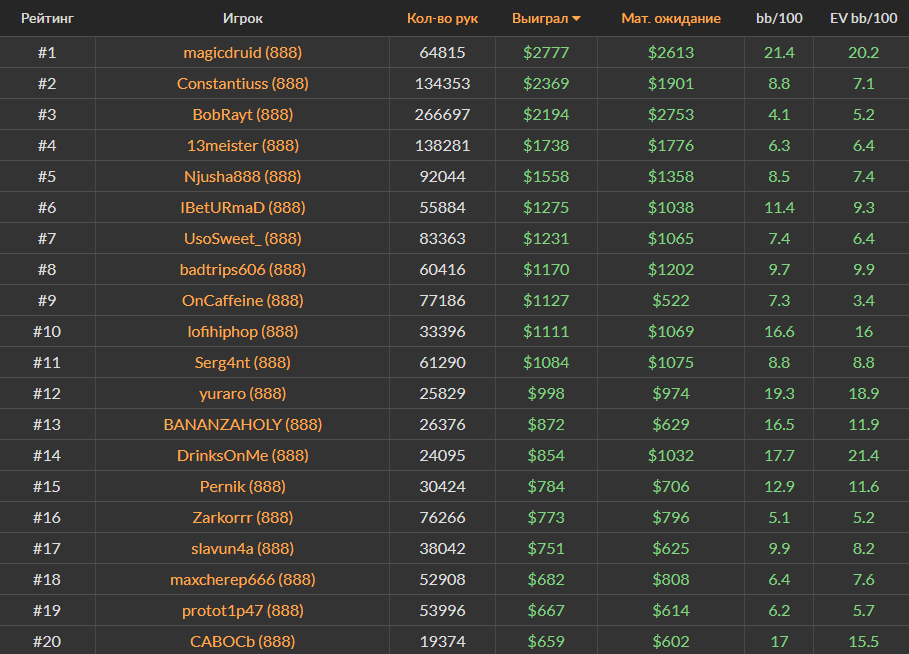The height and width of the screenshot is (654, 909).
Task: Click the Игрок column header
Action: point(243,18)
